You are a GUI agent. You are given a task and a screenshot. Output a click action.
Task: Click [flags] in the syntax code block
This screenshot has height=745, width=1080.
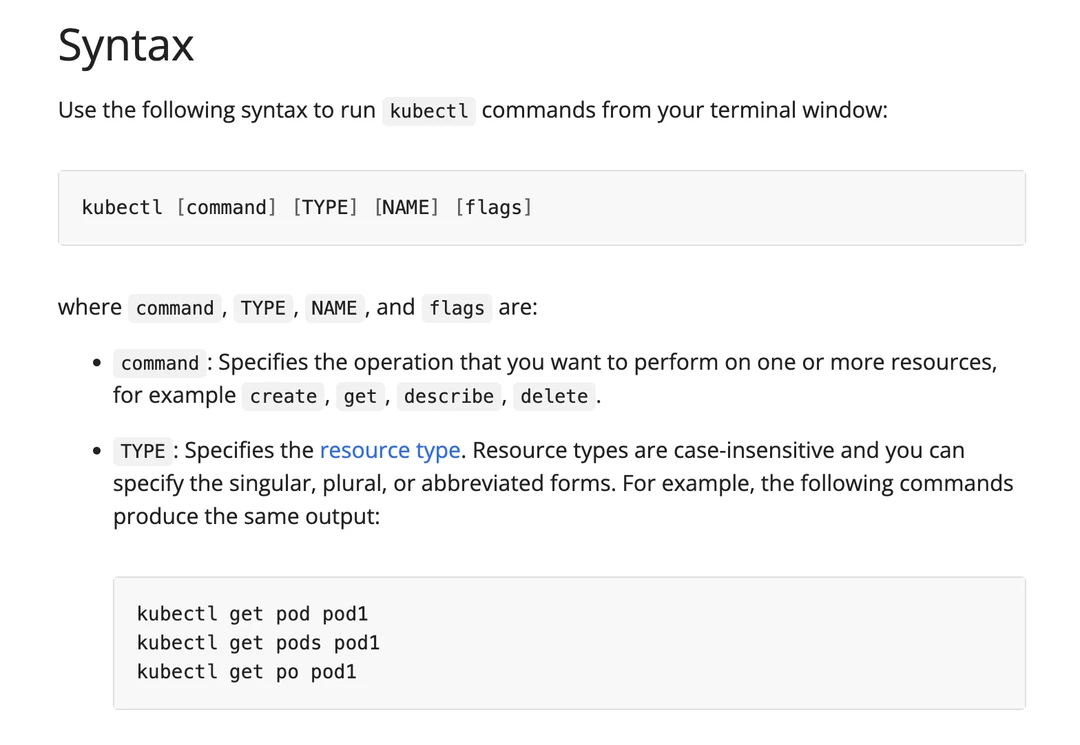[493, 208]
